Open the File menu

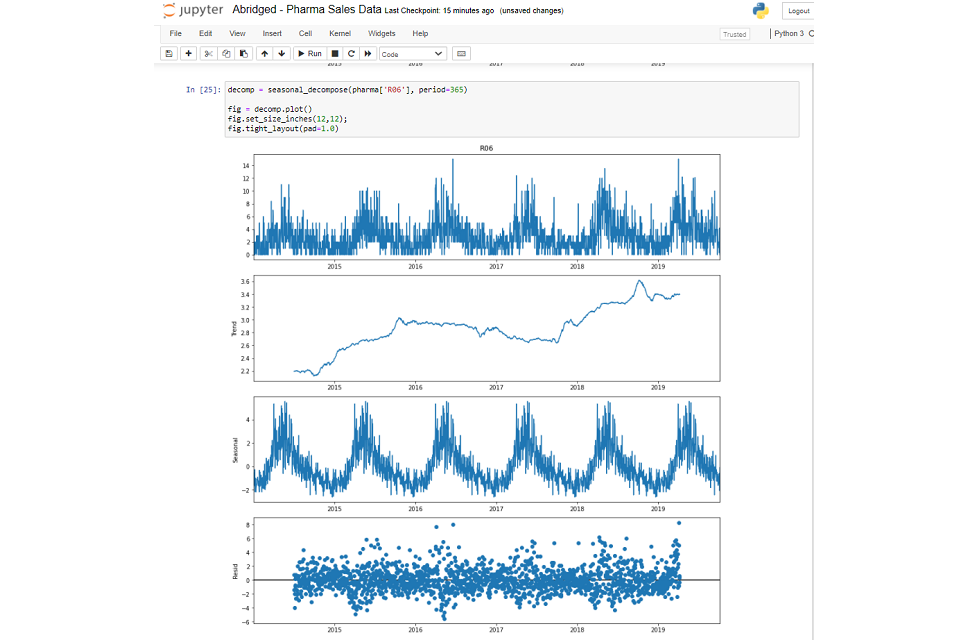(176, 33)
